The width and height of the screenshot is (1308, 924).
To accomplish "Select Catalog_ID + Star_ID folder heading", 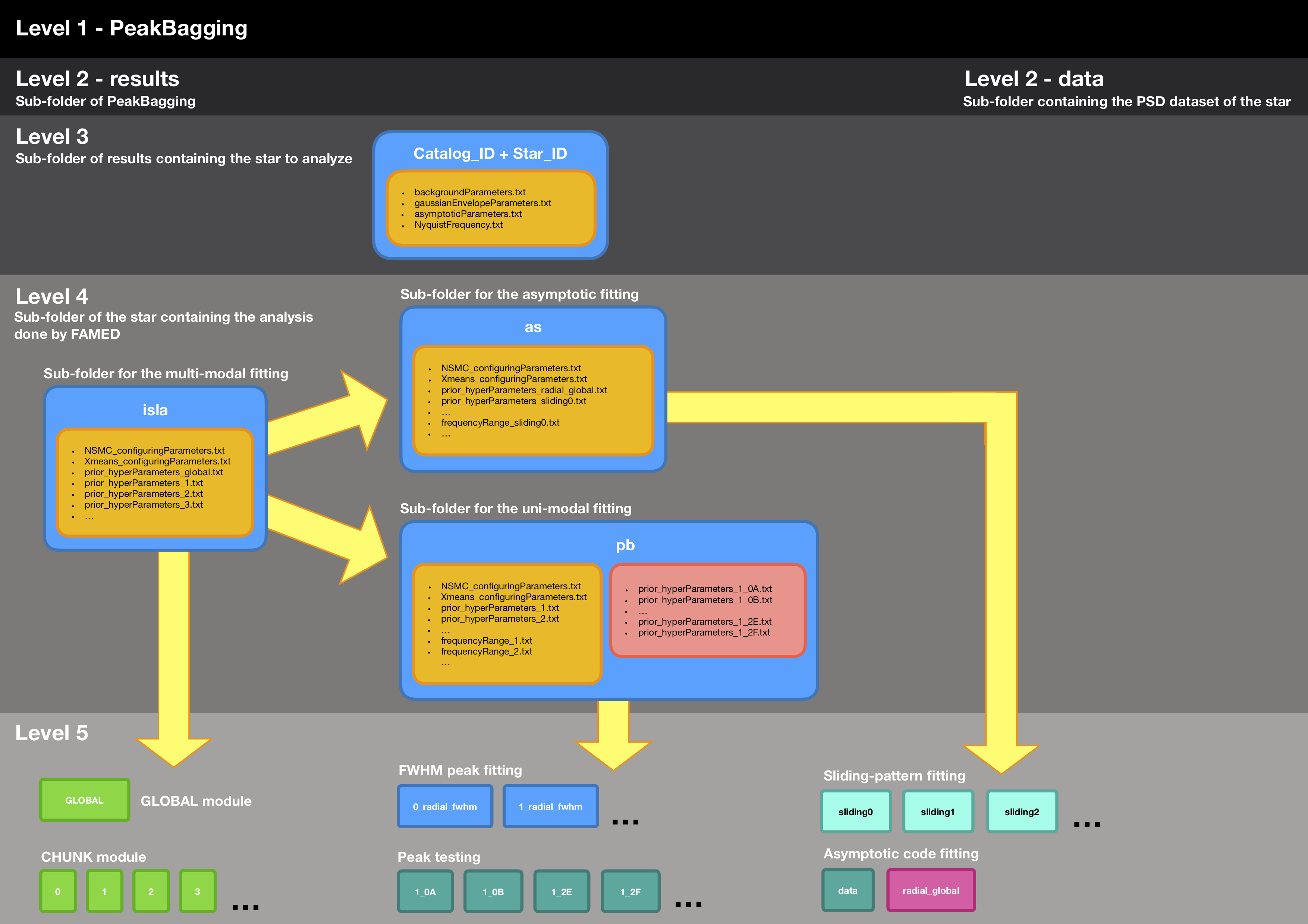I will tap(490, 154).
